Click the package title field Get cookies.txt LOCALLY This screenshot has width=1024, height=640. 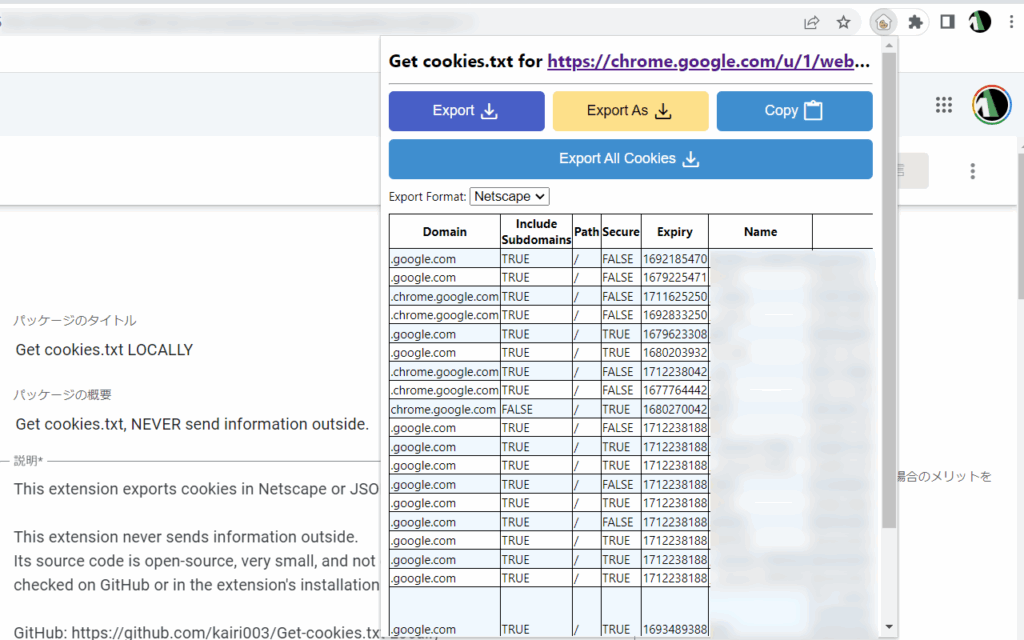pos(105,350)
